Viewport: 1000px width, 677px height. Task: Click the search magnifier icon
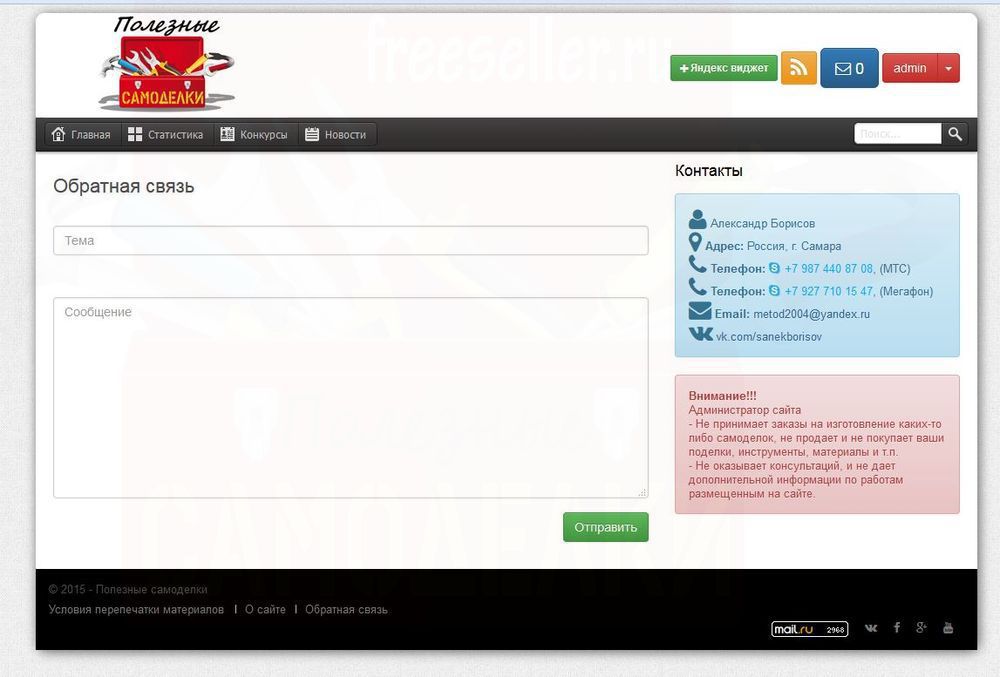[955, 134]
